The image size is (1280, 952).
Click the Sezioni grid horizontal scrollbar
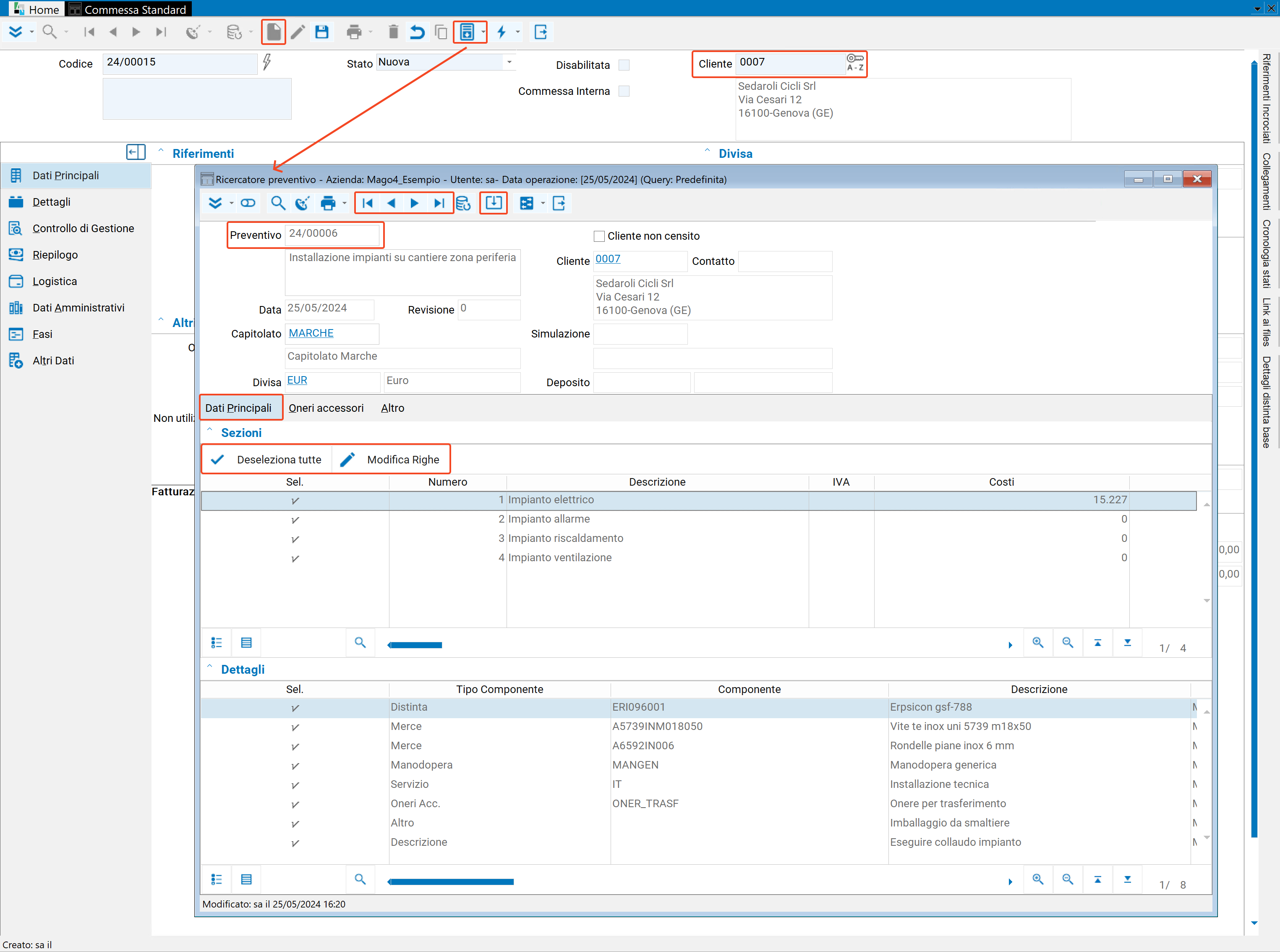tap(415, 645)
